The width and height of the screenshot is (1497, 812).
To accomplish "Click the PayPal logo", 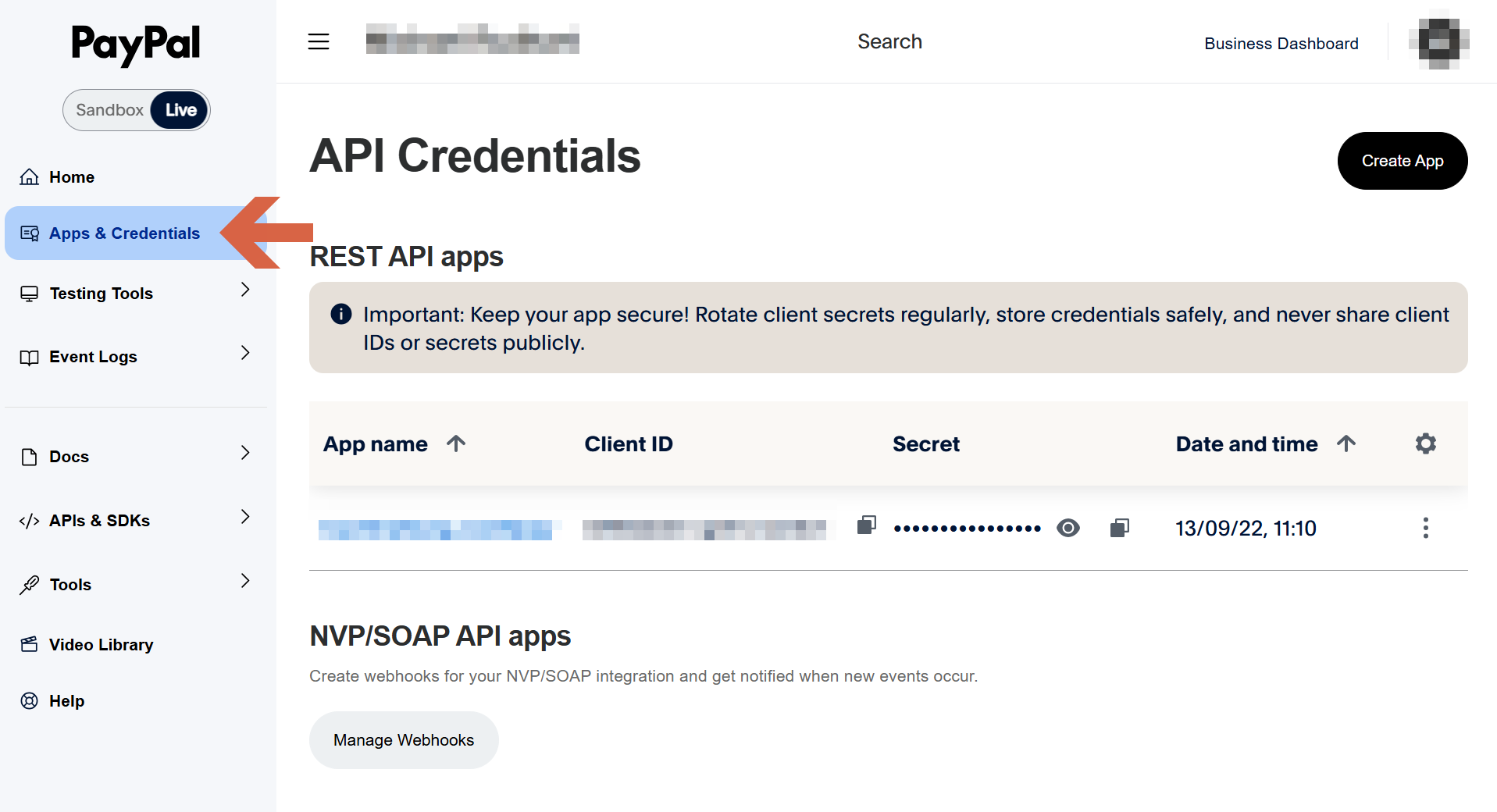I will coord(136,44).
